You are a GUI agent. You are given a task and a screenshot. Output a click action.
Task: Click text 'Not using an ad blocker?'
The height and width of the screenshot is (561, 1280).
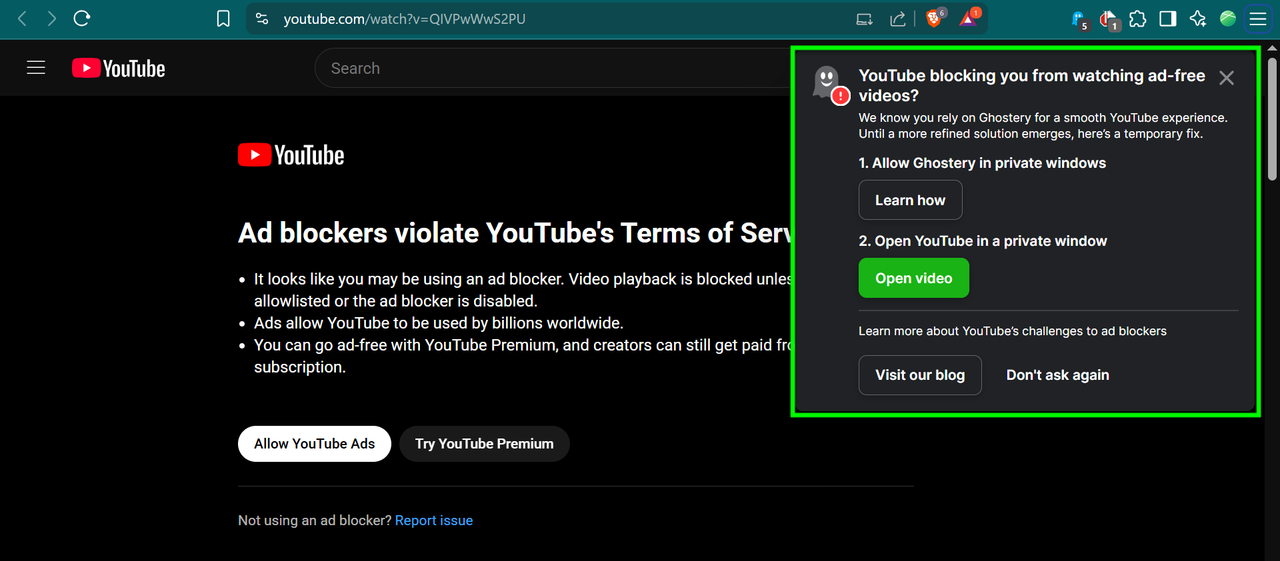point(315,520)
